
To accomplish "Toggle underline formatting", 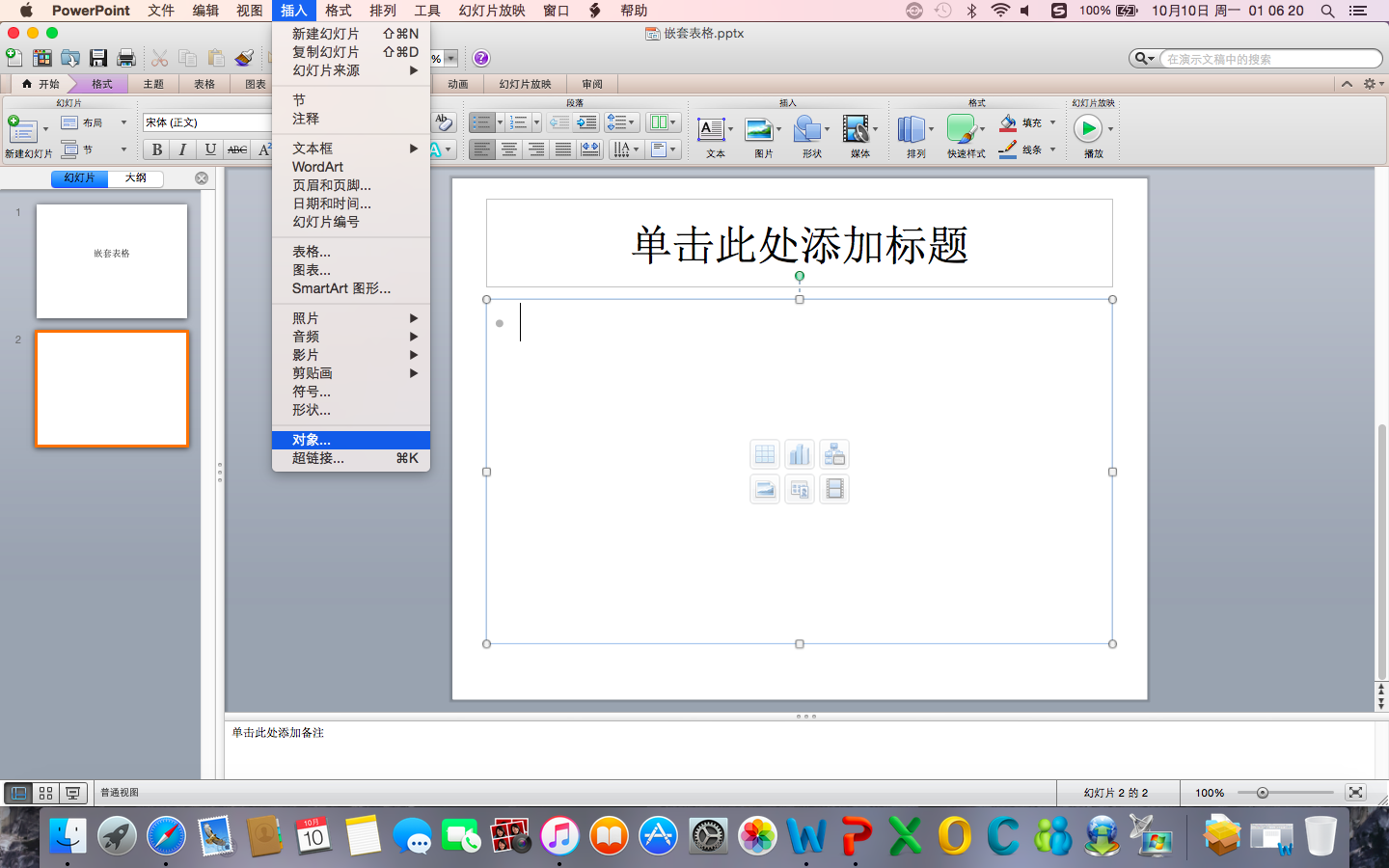I will [210, 149].
